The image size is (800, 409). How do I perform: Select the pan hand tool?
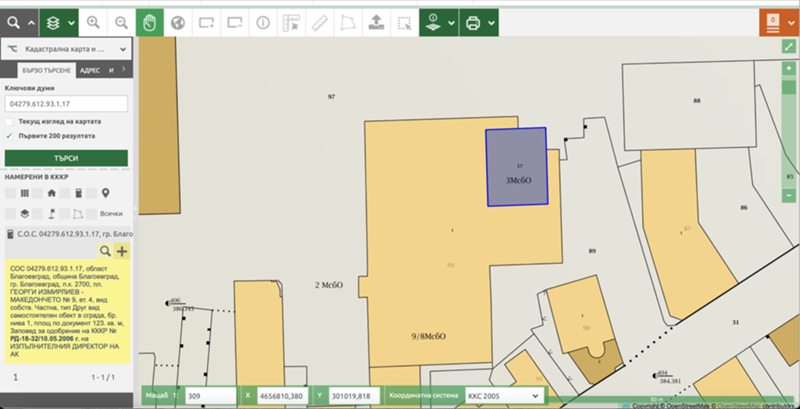pos(149,21)
